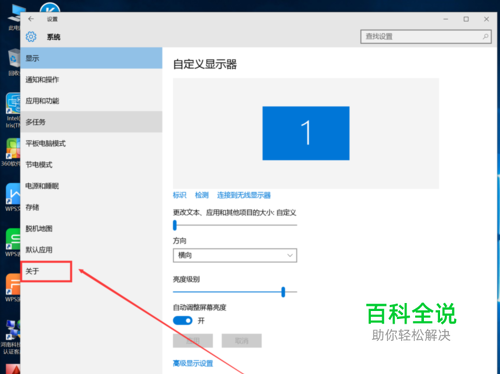Click the 检测 link
Image resolution: width=500 pixels, height=374 pixels.
point(202,195)
